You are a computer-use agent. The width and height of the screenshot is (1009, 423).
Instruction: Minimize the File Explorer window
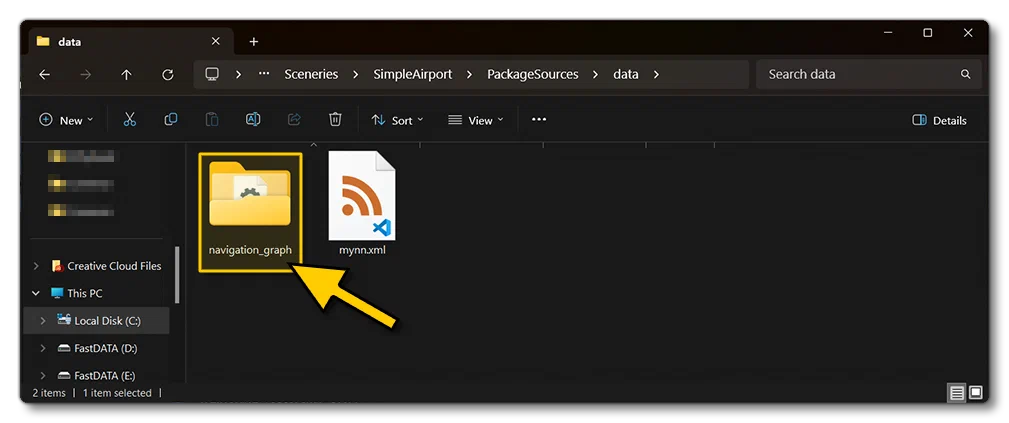tap(887, 33)
